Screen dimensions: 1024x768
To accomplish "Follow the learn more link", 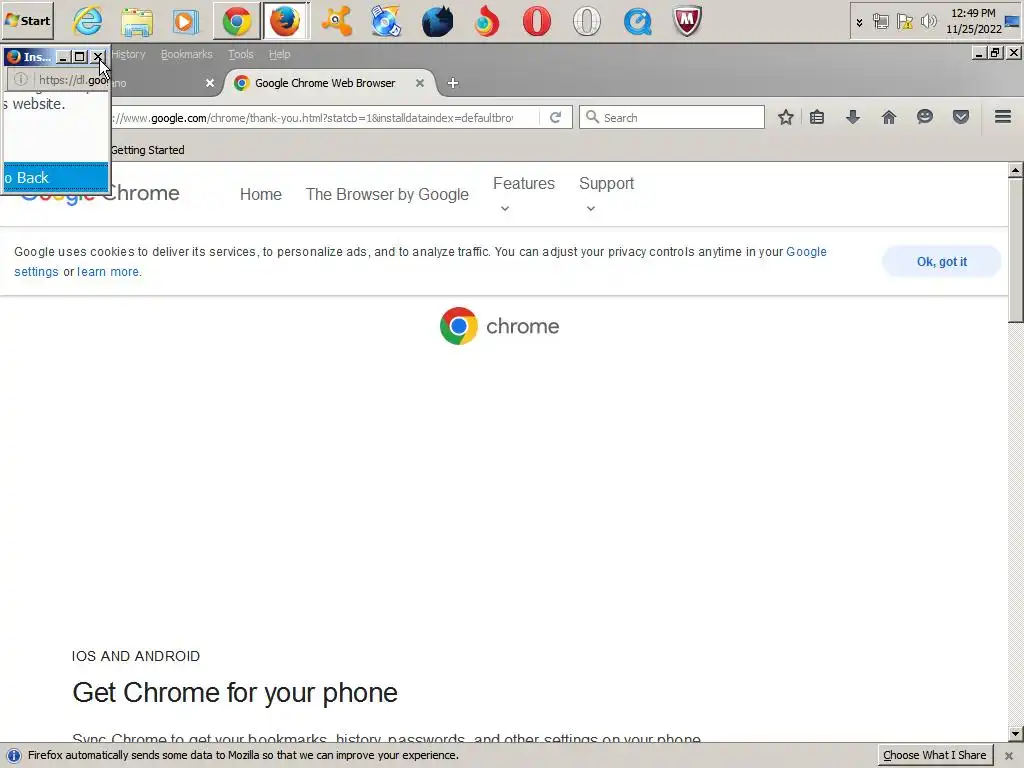I will click(108, 272).
